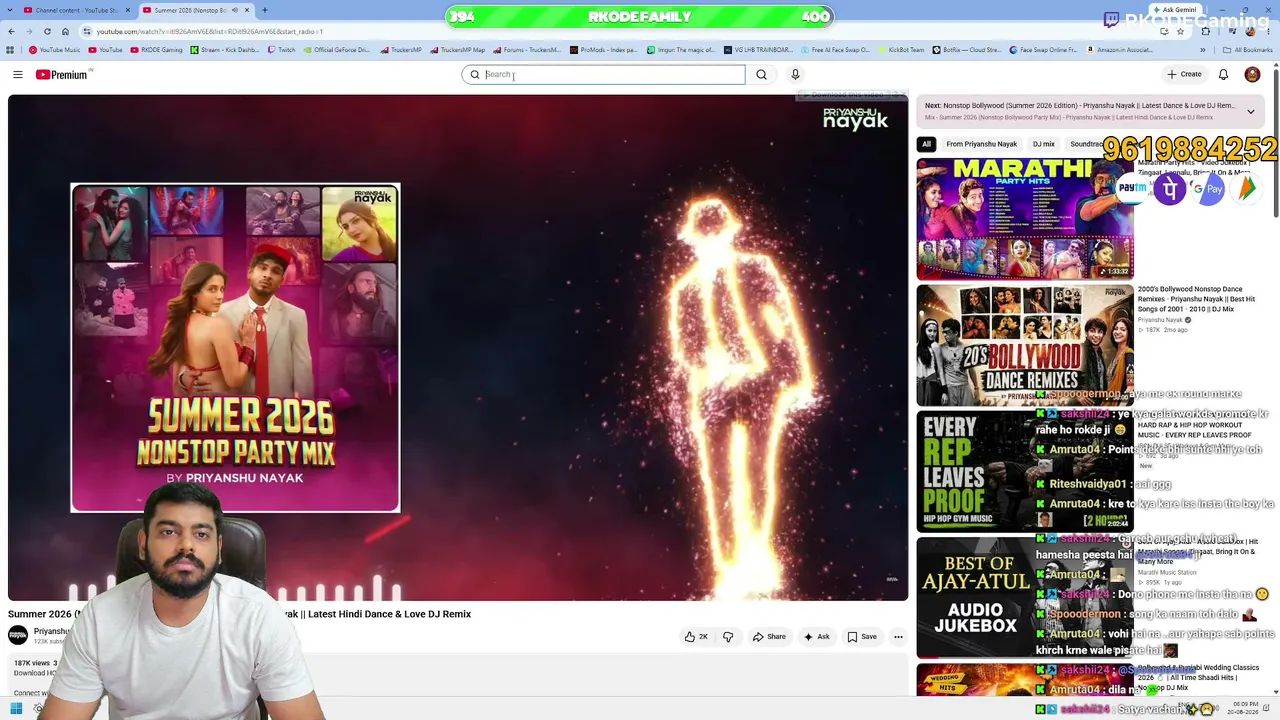Open the ProMods bookmark
The height and width of the screenshot is (720, 1280).
[603, 50]
